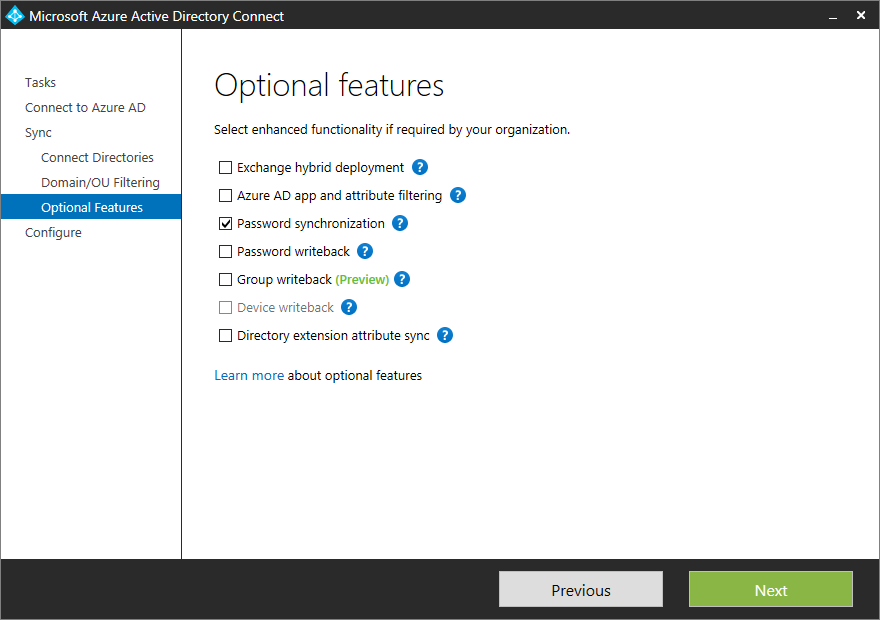Enable Exchange hybrid deployment checkbox

(225, 167)
